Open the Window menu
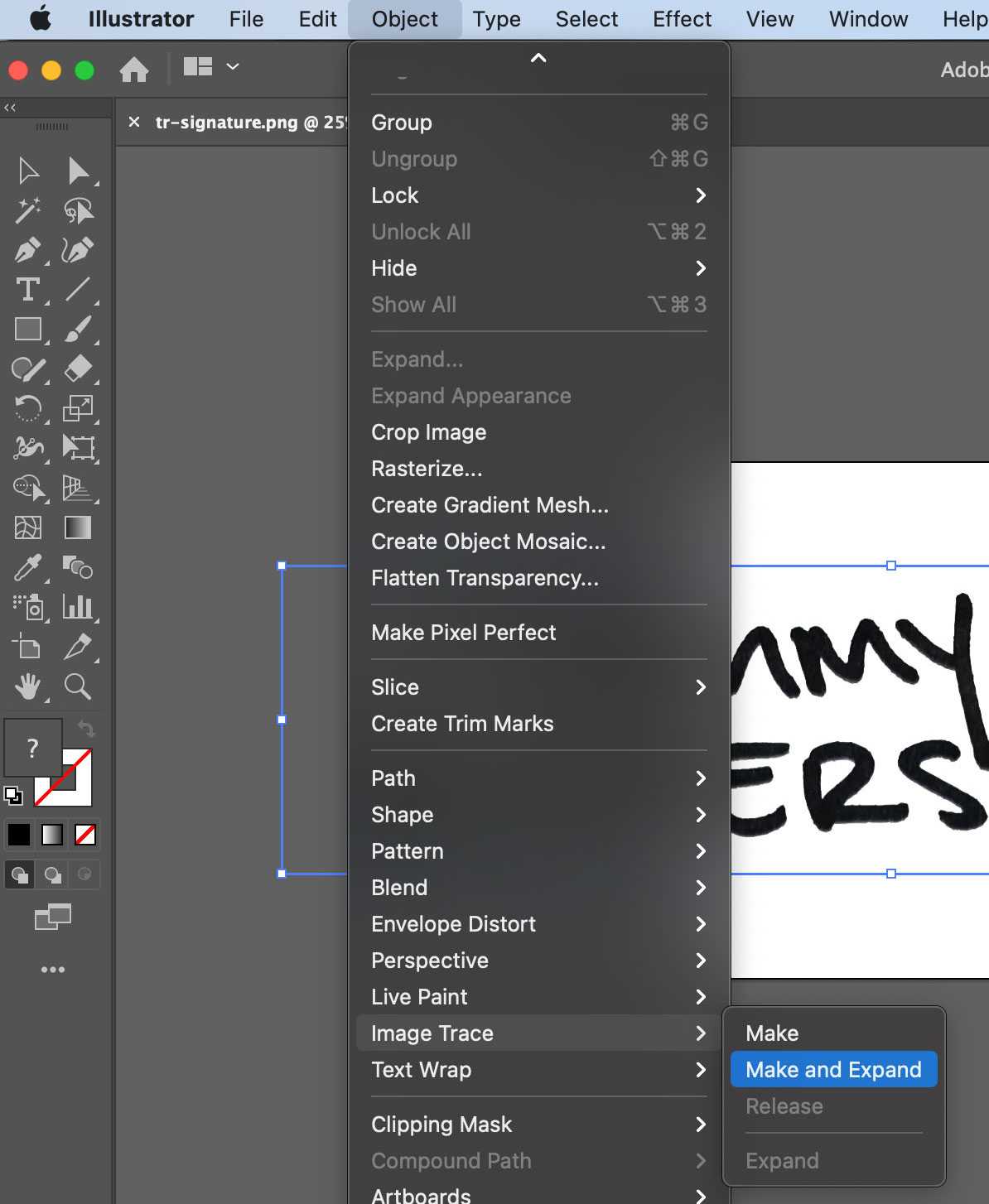Viewport: 989px width, 1204px height. pos(868,19)
